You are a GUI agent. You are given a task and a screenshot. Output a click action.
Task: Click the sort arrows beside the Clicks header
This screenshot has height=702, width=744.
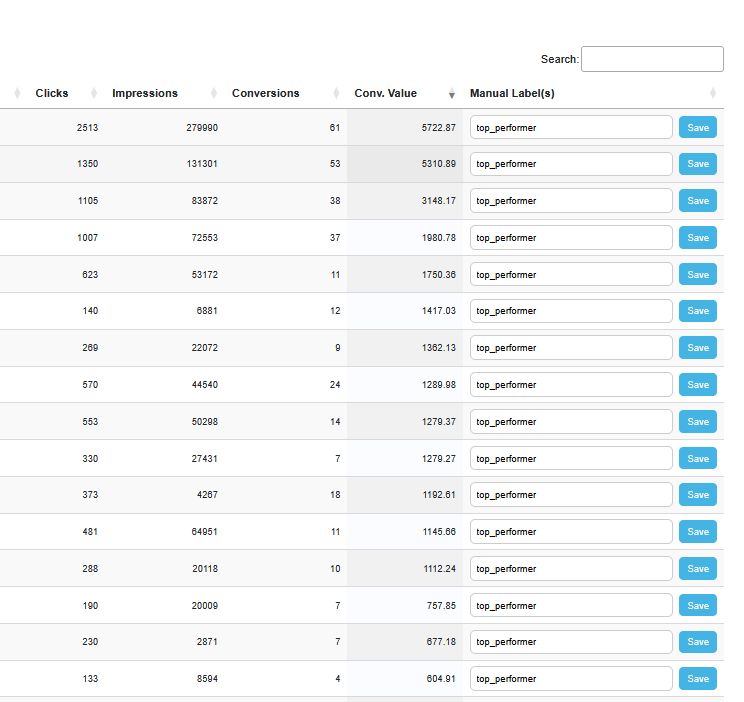tap(94, 93)
